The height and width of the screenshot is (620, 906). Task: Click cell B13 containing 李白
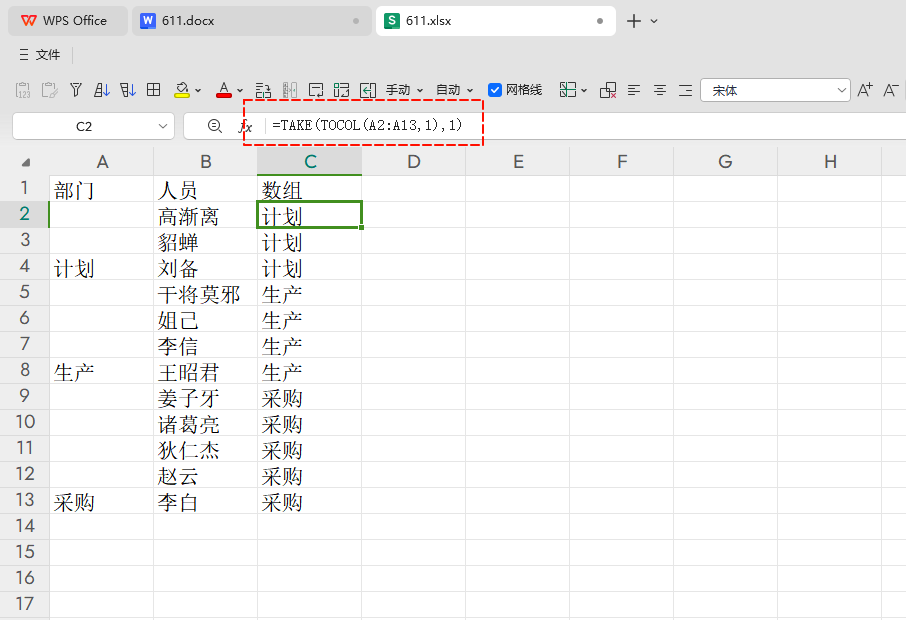pos(206,501)
